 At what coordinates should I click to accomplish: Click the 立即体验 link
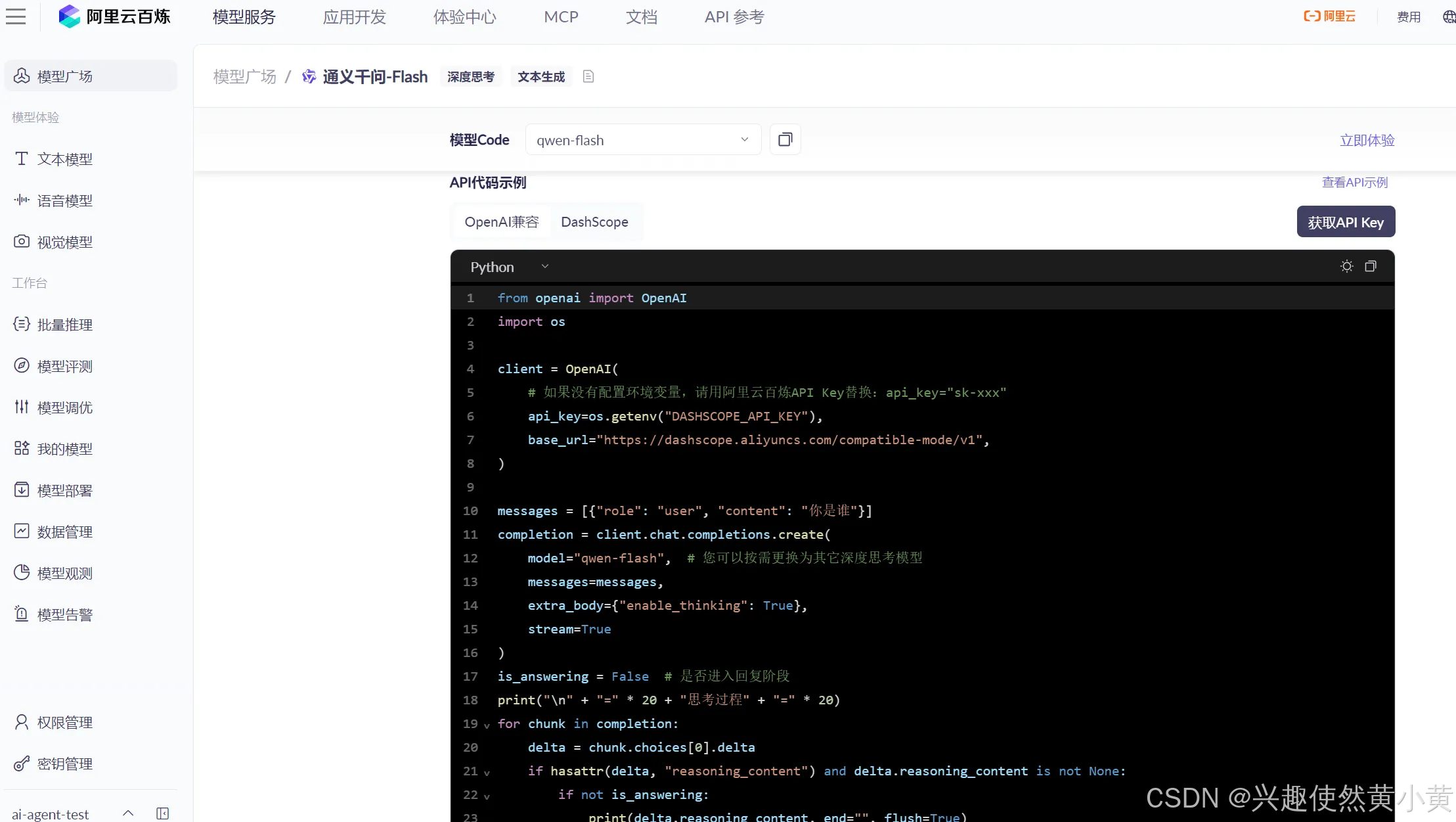(x=1367, y=140)
